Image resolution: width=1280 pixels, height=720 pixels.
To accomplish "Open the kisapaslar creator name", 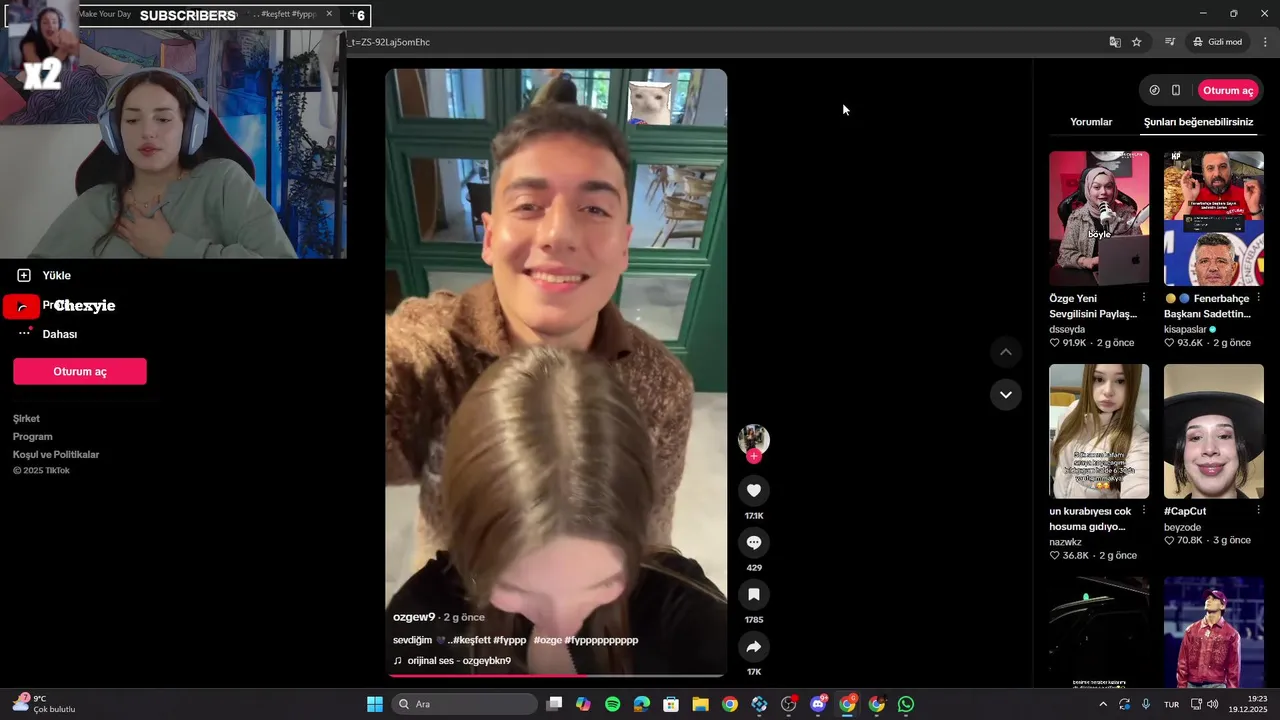I will [x=1185, y=329].
